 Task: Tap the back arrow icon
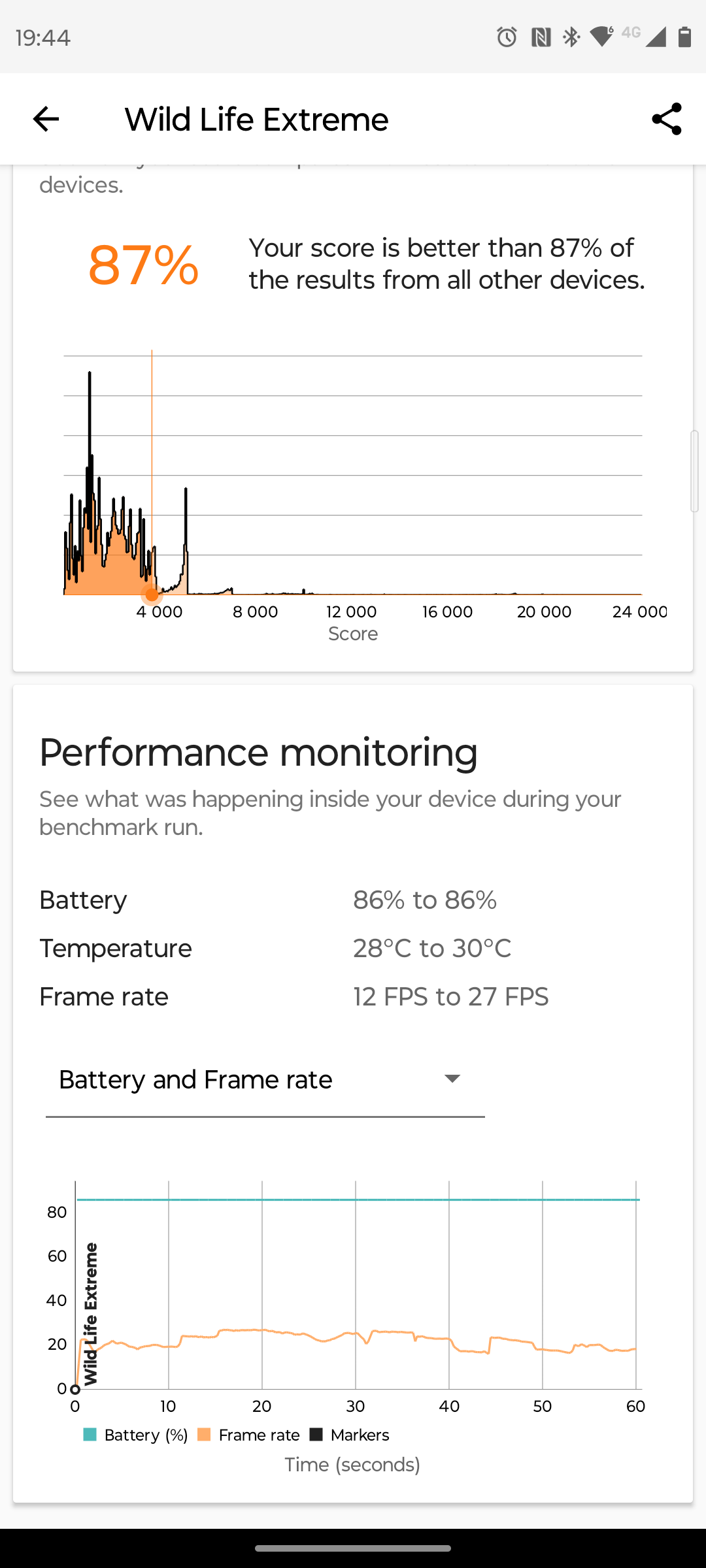coord(46,119)
